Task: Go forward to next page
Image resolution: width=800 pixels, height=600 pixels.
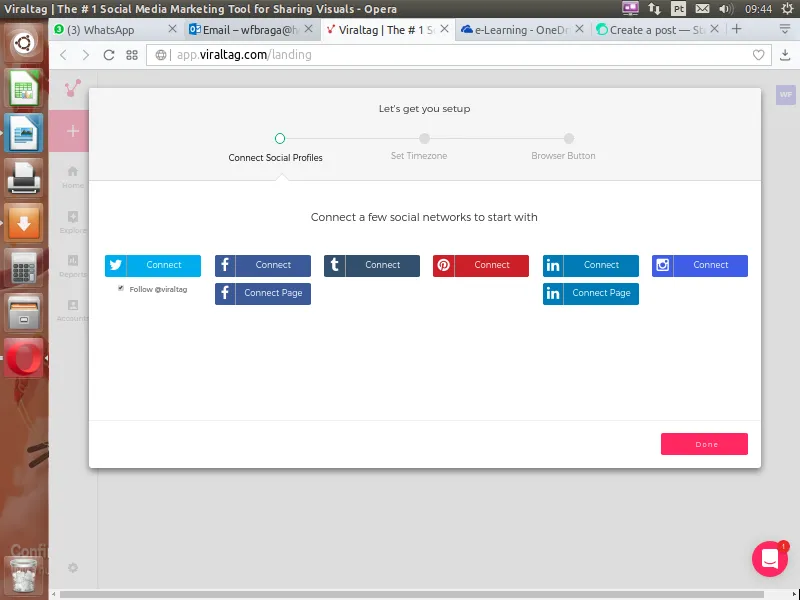Action: tap(86, 55)
